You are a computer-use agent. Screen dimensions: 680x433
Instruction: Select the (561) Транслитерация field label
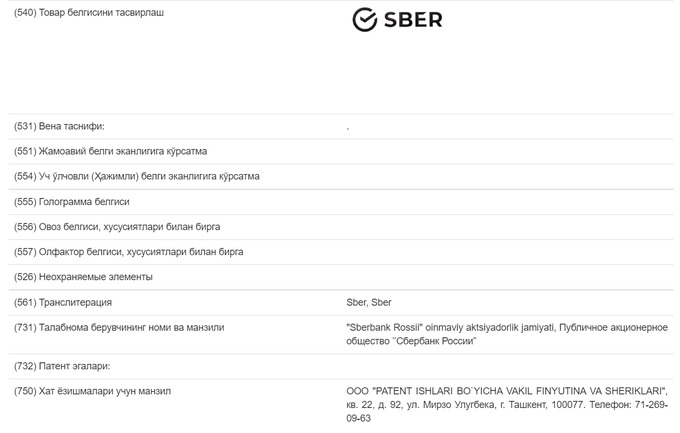tap(63, 302)
